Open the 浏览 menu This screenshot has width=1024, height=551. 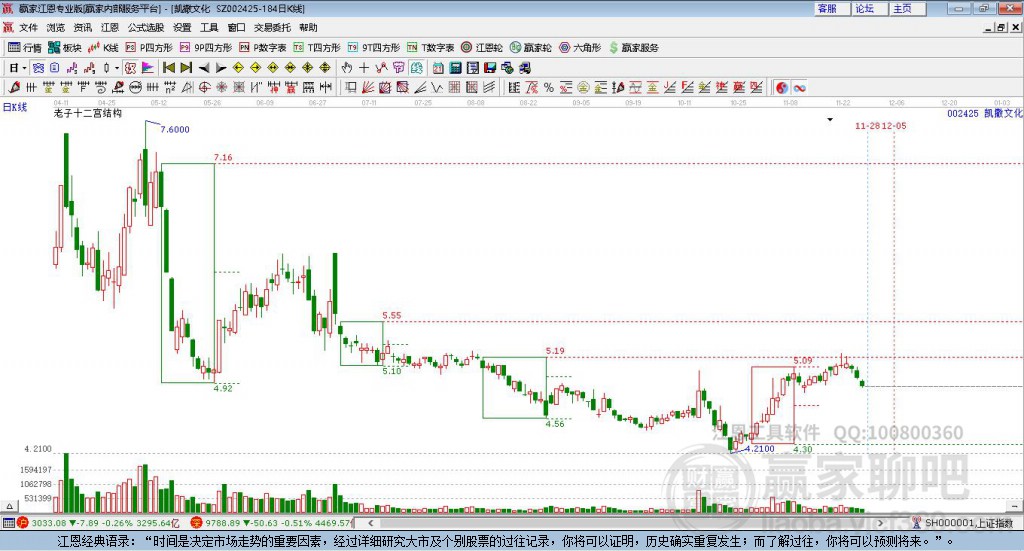[56, 27]
